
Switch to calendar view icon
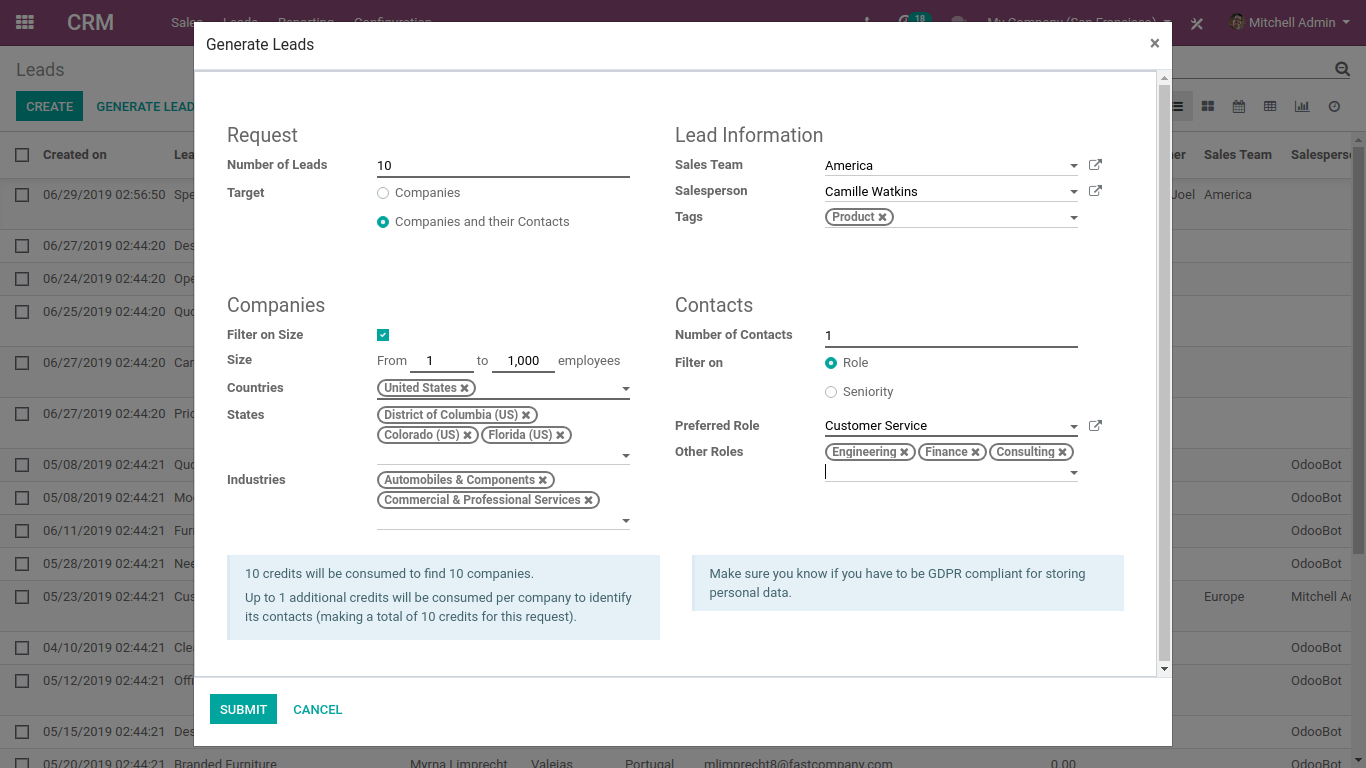click(x=1239, y=106)
